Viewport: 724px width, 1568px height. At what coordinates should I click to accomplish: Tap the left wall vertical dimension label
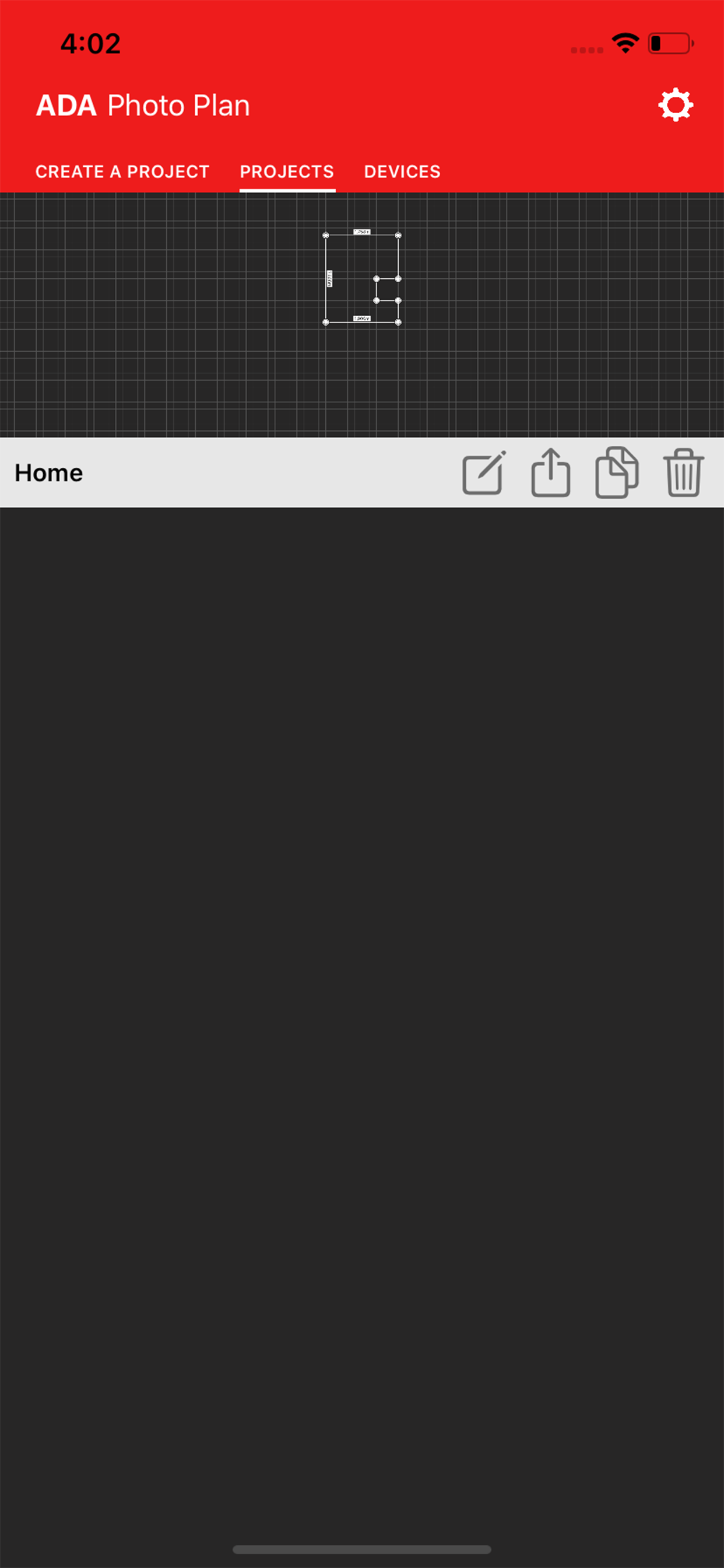330,279
